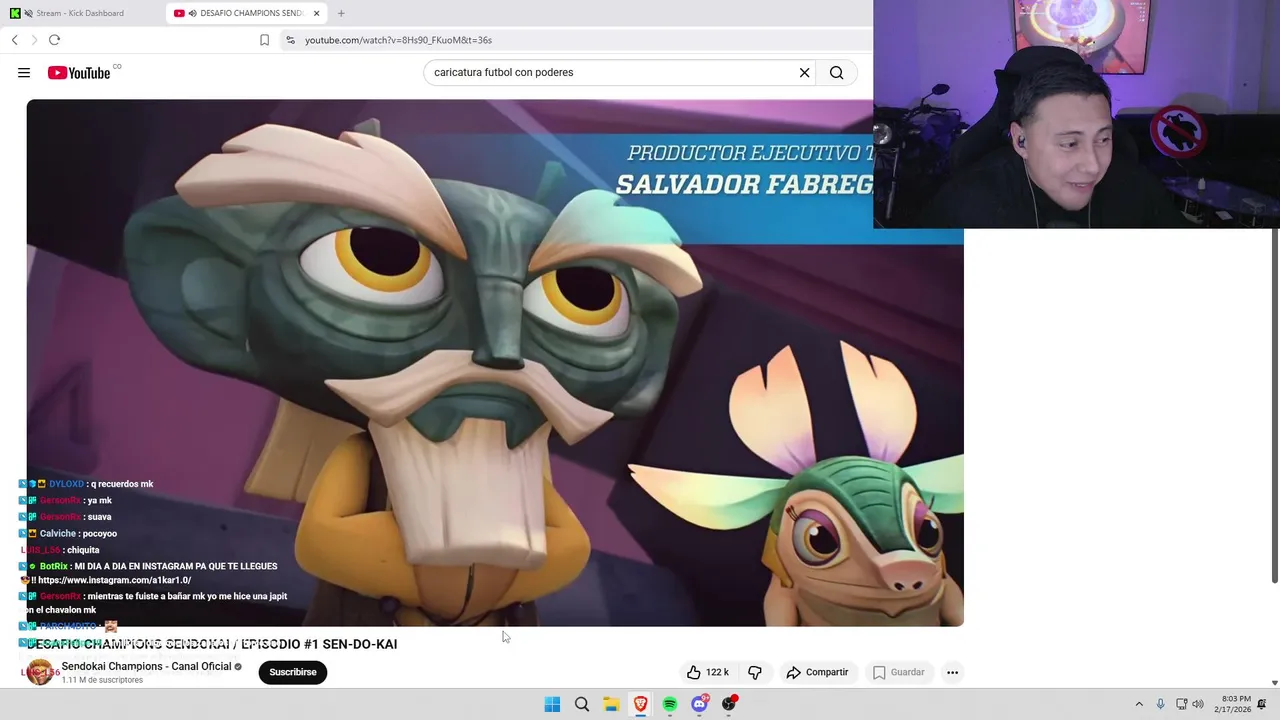The width and height of the screenshot is (1280, 720).
Task: Open Sendokai Champions - Canal Oficial channel link
Action: (x=146, y=666)
